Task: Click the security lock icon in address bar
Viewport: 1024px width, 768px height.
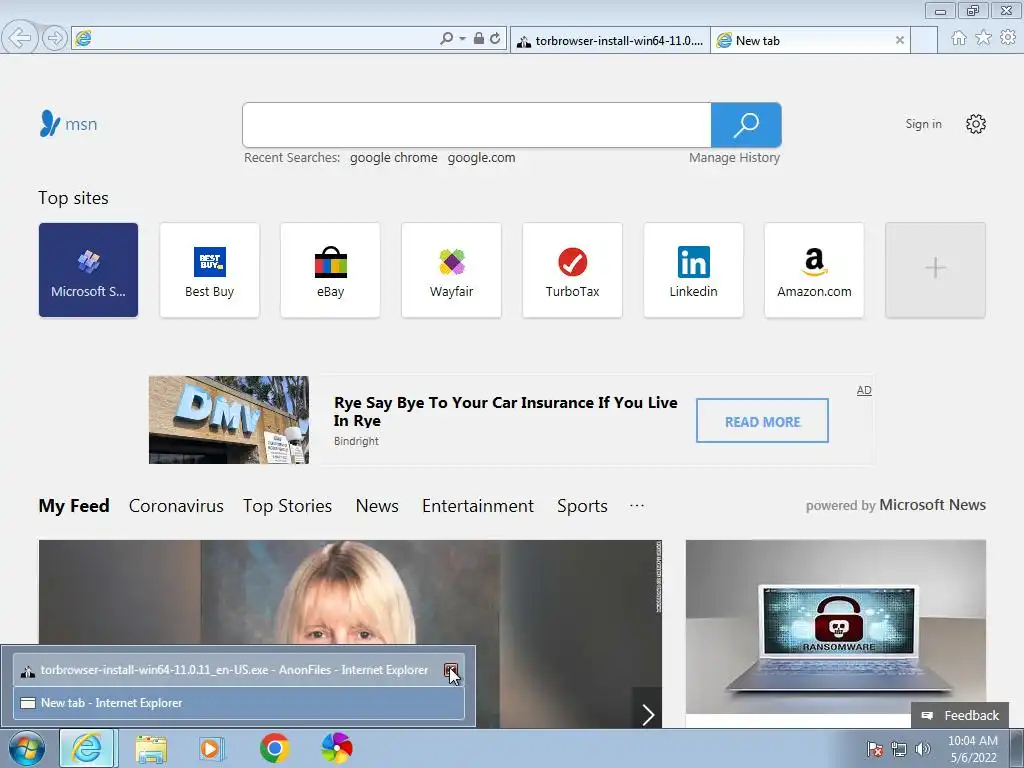Action: tap(479, 39)
